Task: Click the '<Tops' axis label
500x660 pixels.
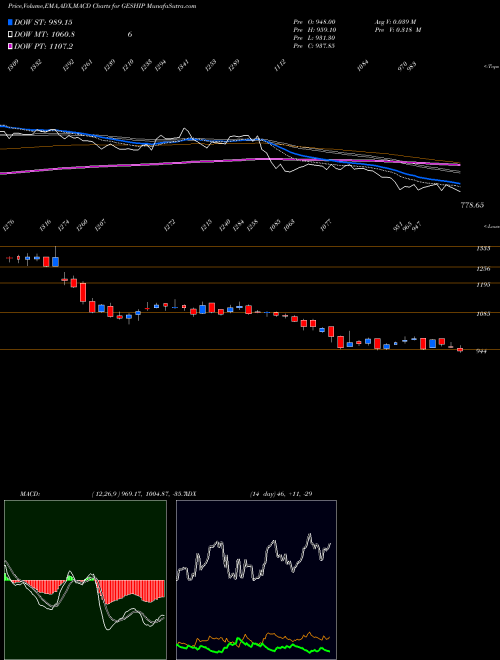Action: [492, 67]
